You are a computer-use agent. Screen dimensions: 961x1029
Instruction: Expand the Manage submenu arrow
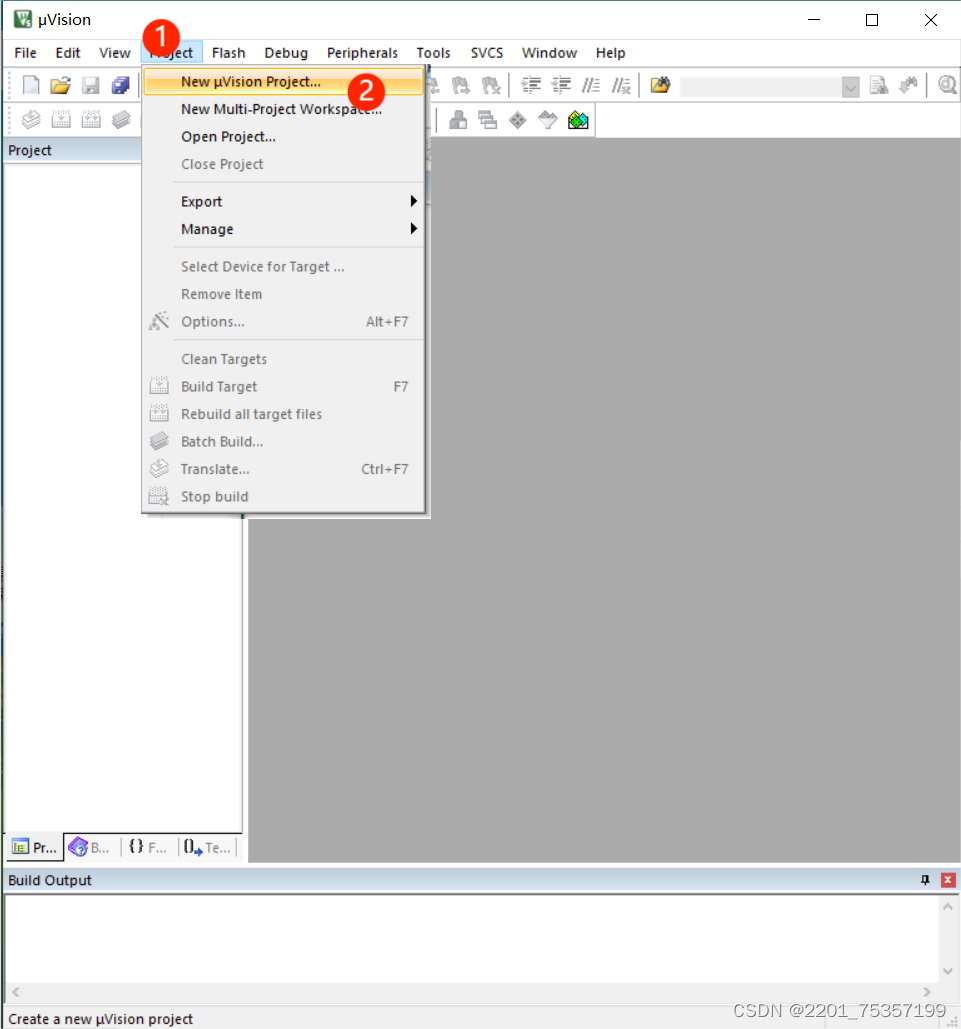point(414,228)
